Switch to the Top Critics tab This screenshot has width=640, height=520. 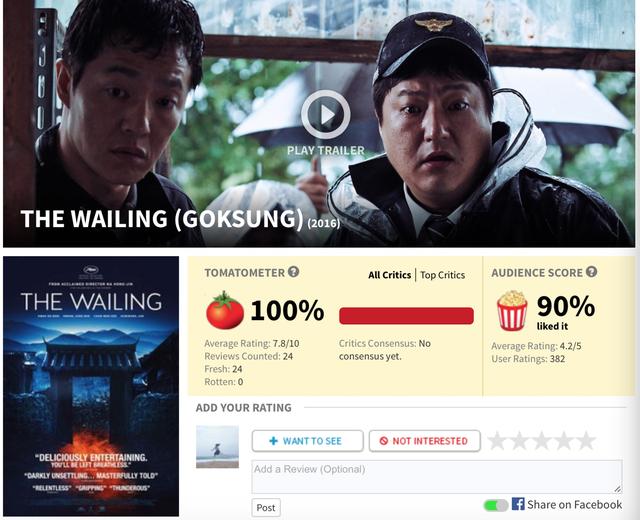[x=442, y=275]
